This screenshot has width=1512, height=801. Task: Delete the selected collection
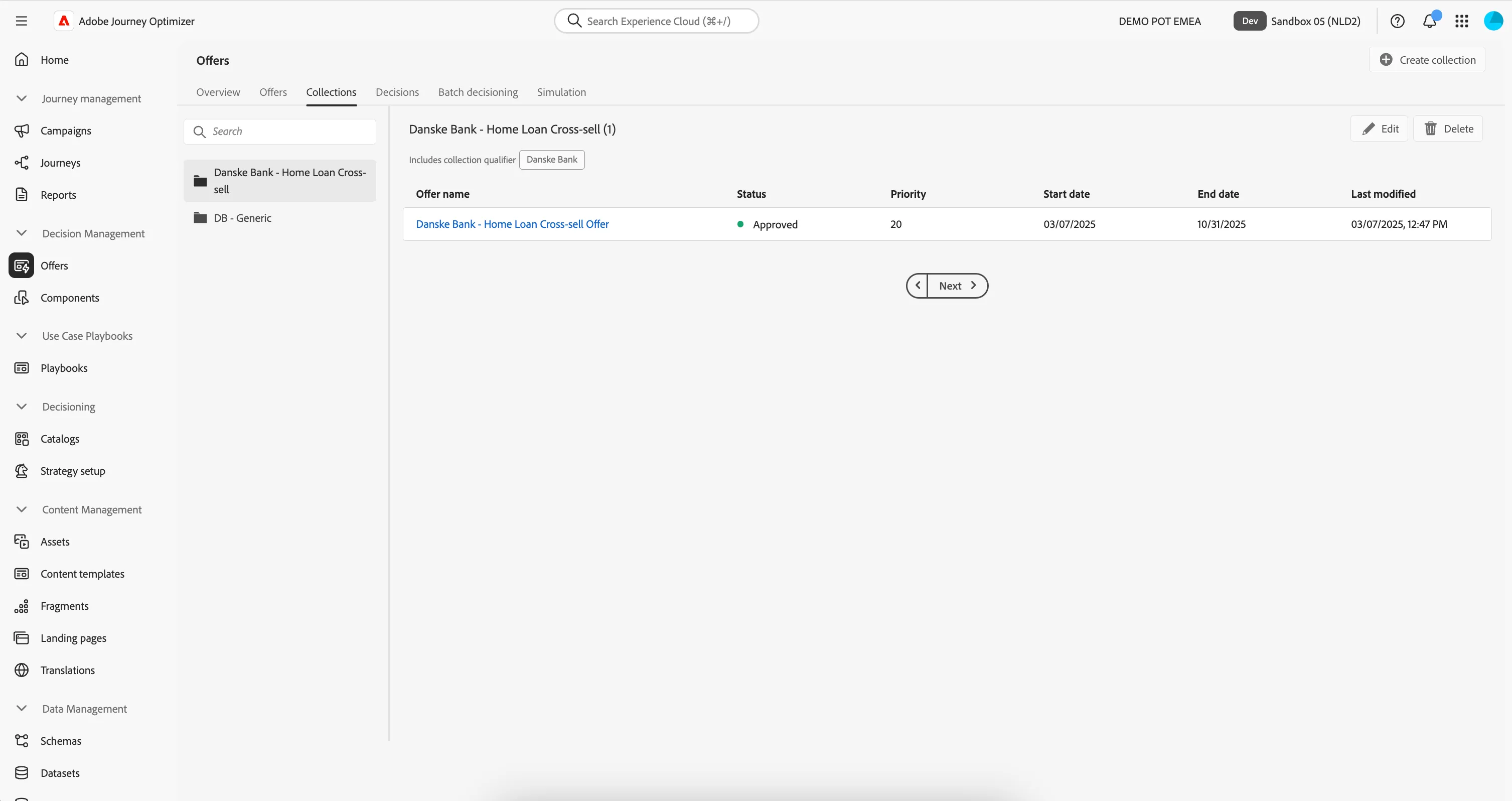point(1448,128)
